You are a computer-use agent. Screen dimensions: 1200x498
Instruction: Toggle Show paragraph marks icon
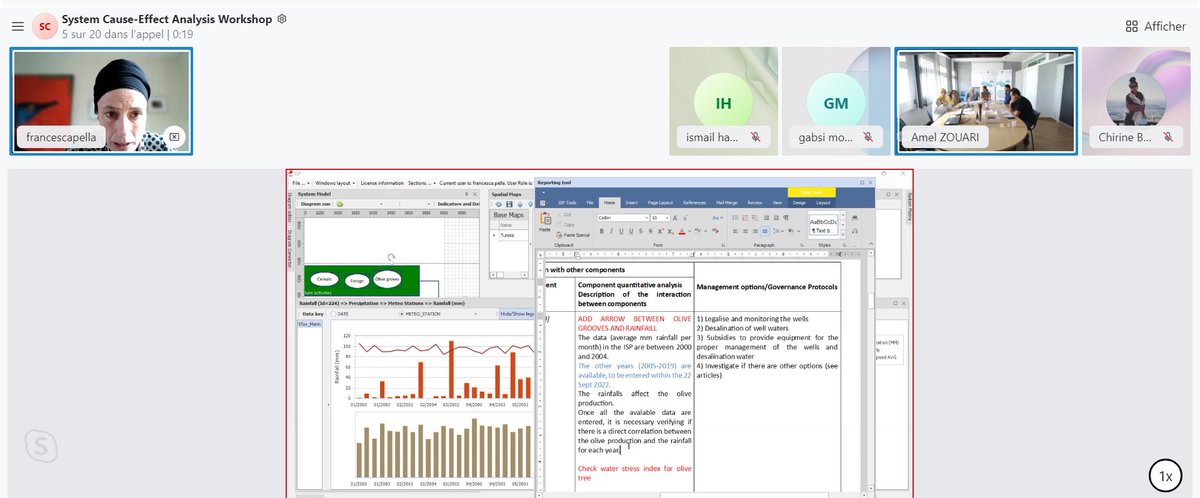pyautogui.click(x=786, y=218)
